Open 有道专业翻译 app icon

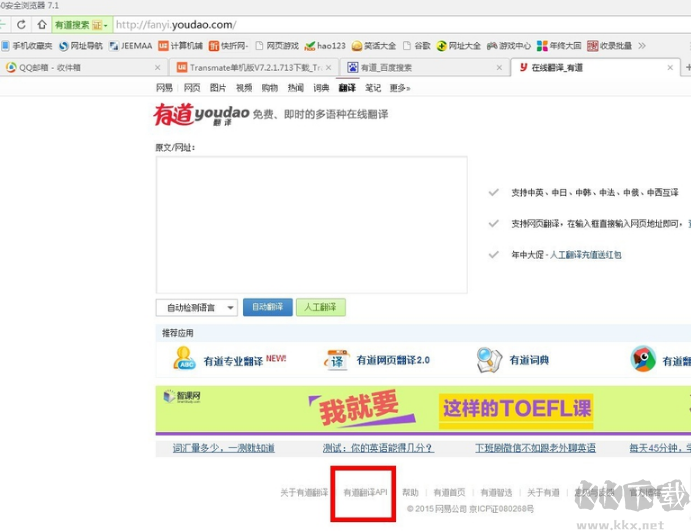pyautogui.click(x=184, y=358)
